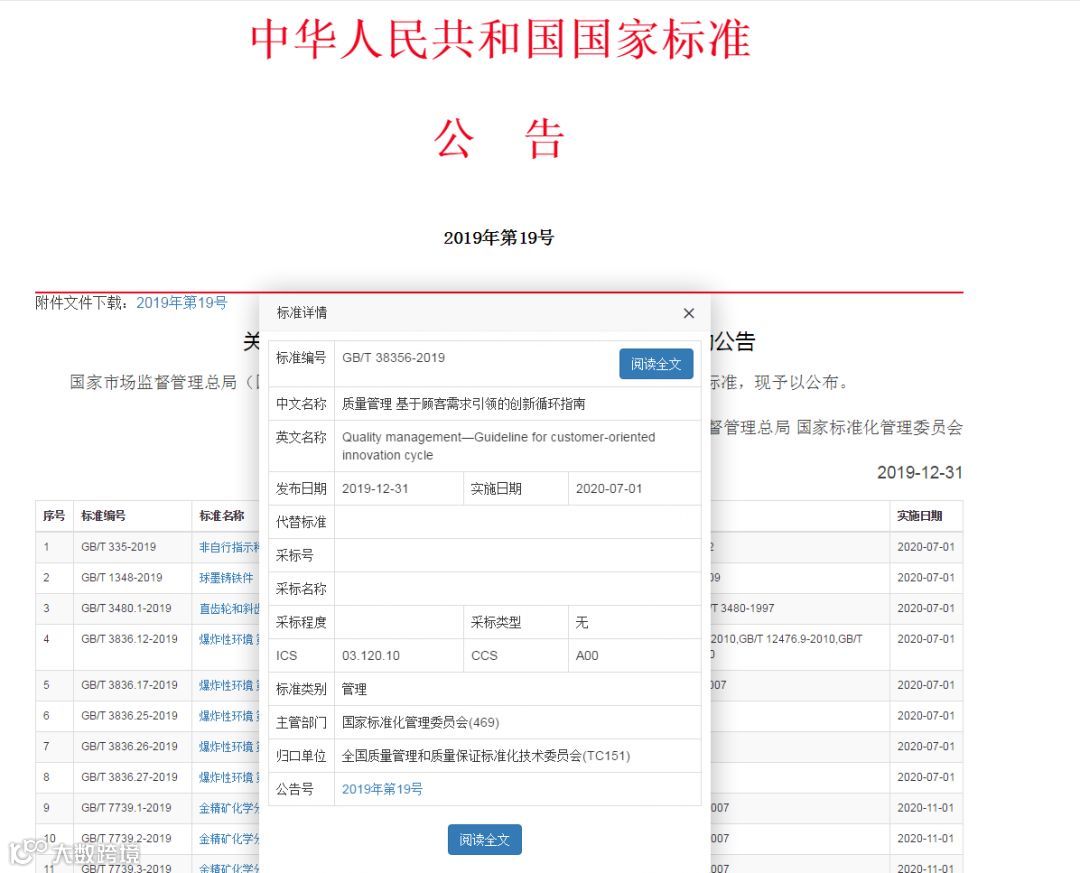This screenshot has width=1080, height=873.
Task: Open the 直齿轮和斜齿 standard link
Action: (x=229, y=608)
